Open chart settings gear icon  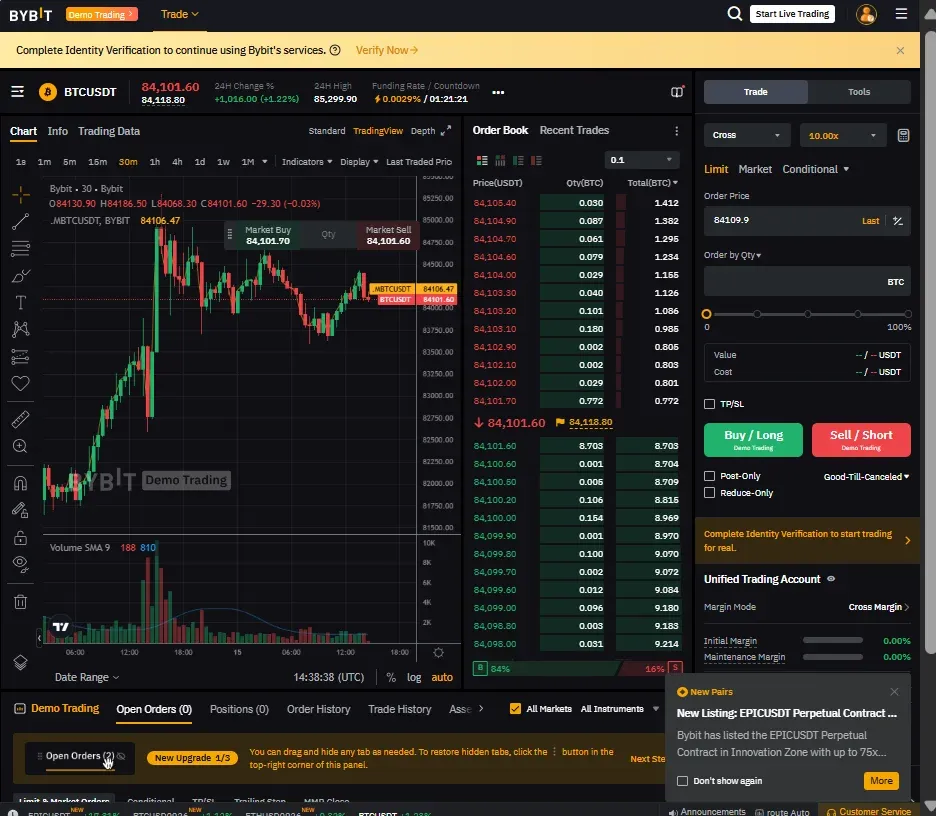pos(438,652)
